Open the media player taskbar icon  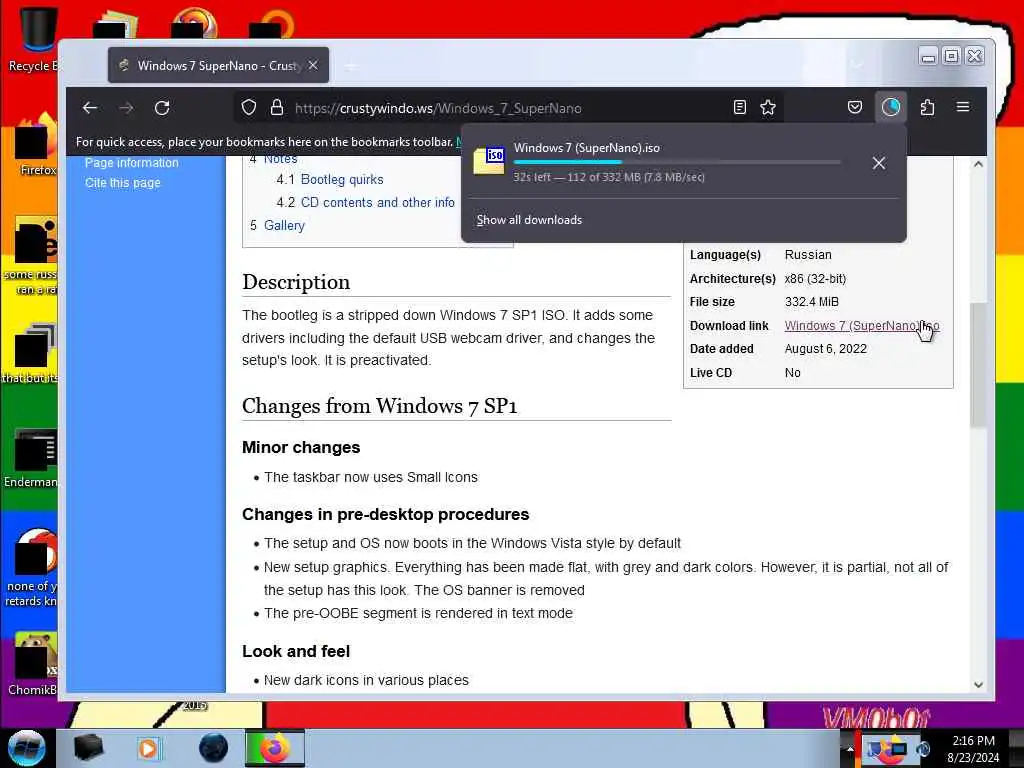click(x=148, y=748)
